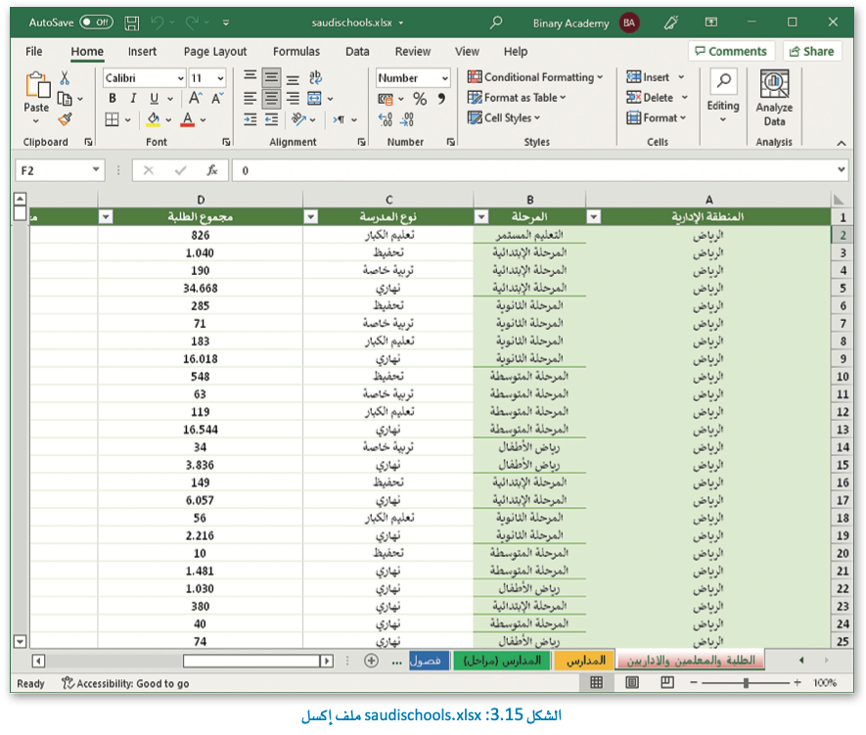The image size is (866, 735).
Task: Click the Undo arrow icon
Action: pyautogui.click(x=157, y=23)
